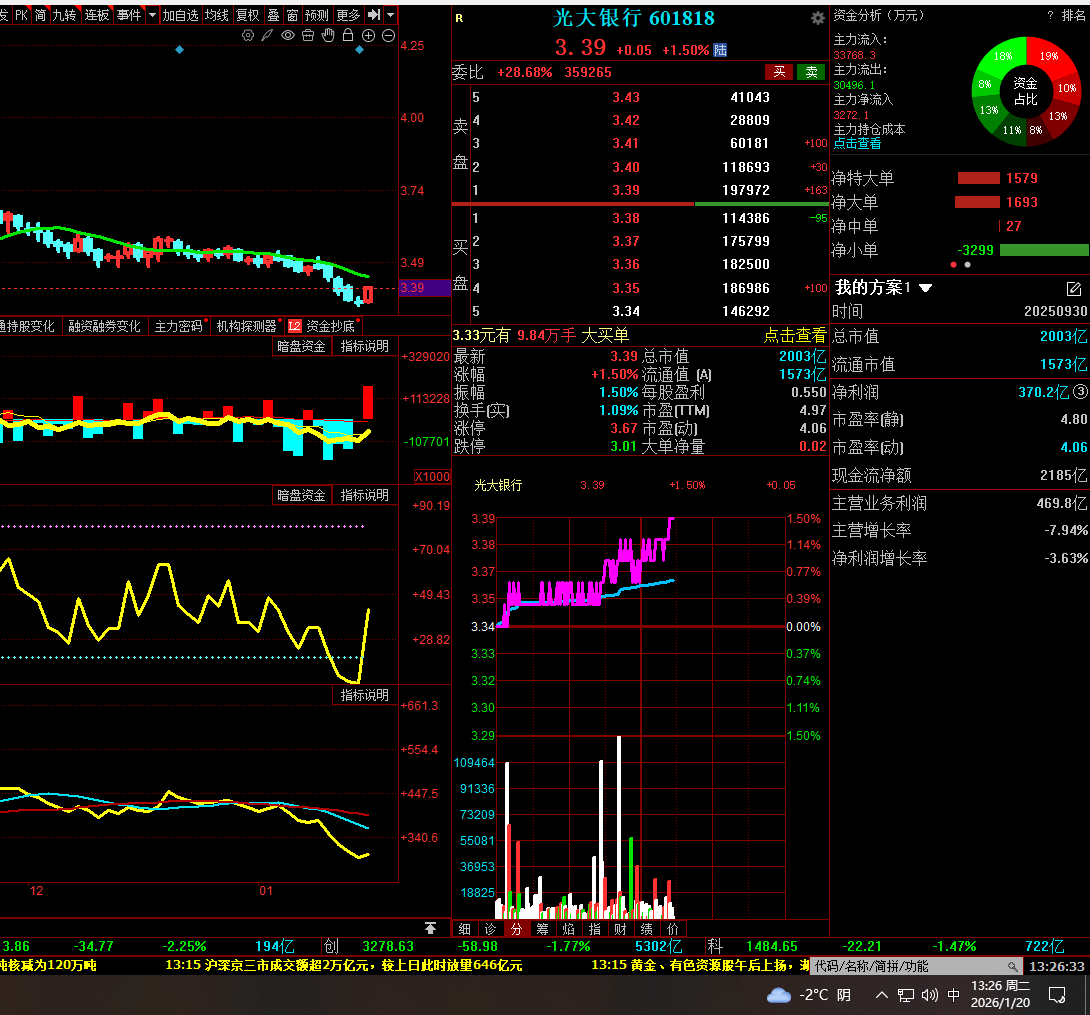
Task: Click the red 买 buy button
Action: click(779, 72)
